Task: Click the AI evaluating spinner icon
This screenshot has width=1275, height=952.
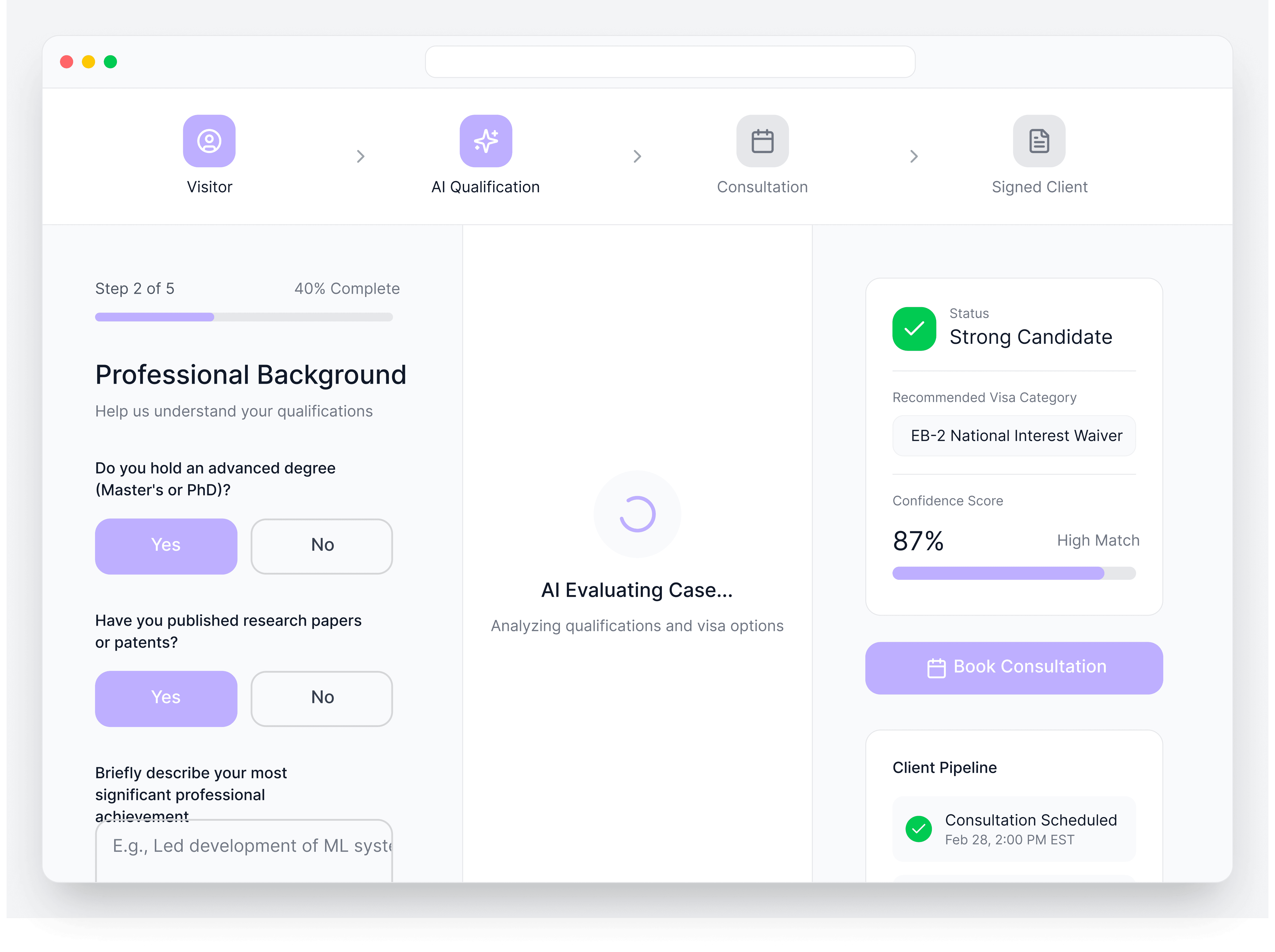Action: [x=638, y=514]
